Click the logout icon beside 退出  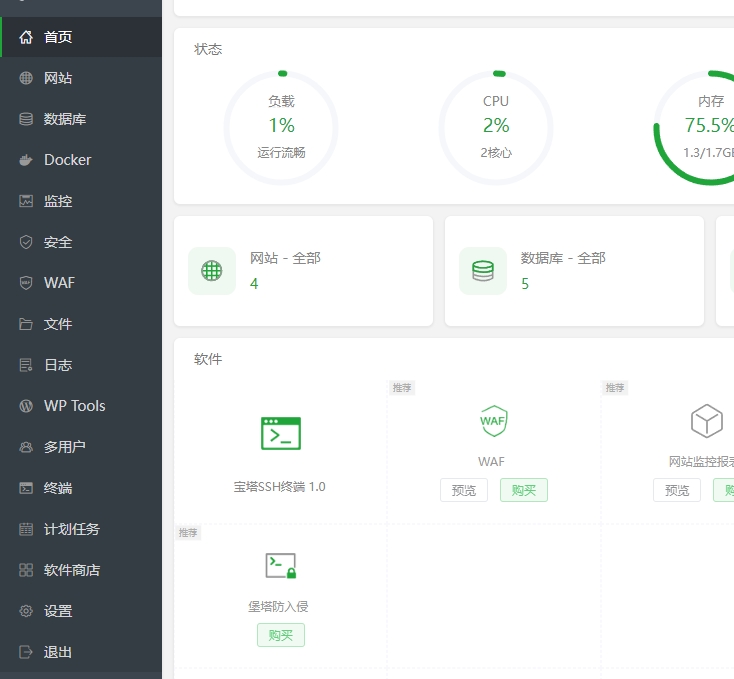pos(26,652)
